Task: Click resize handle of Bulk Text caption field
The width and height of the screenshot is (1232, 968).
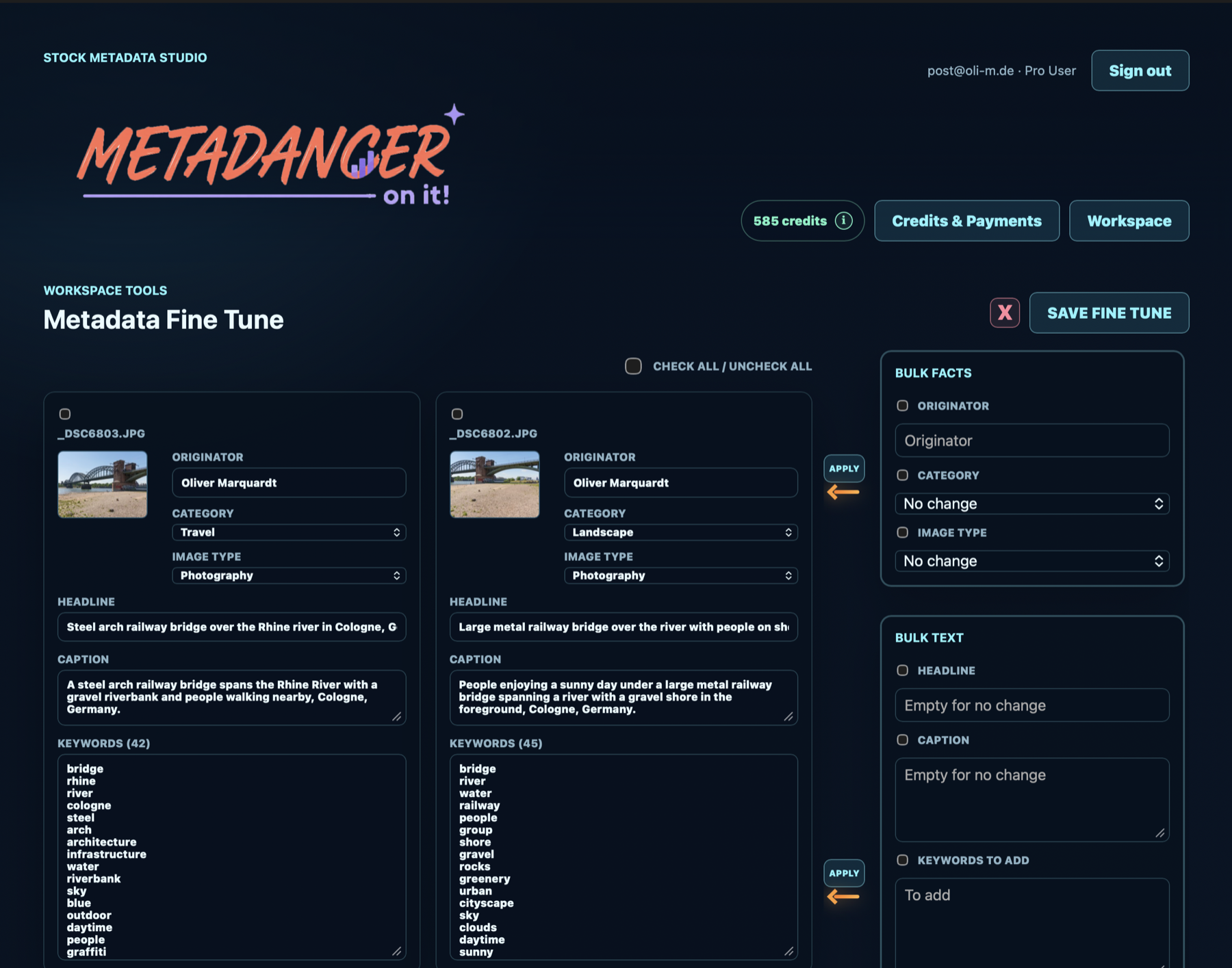Action: pyautogui.click(x=1160, y=833)
